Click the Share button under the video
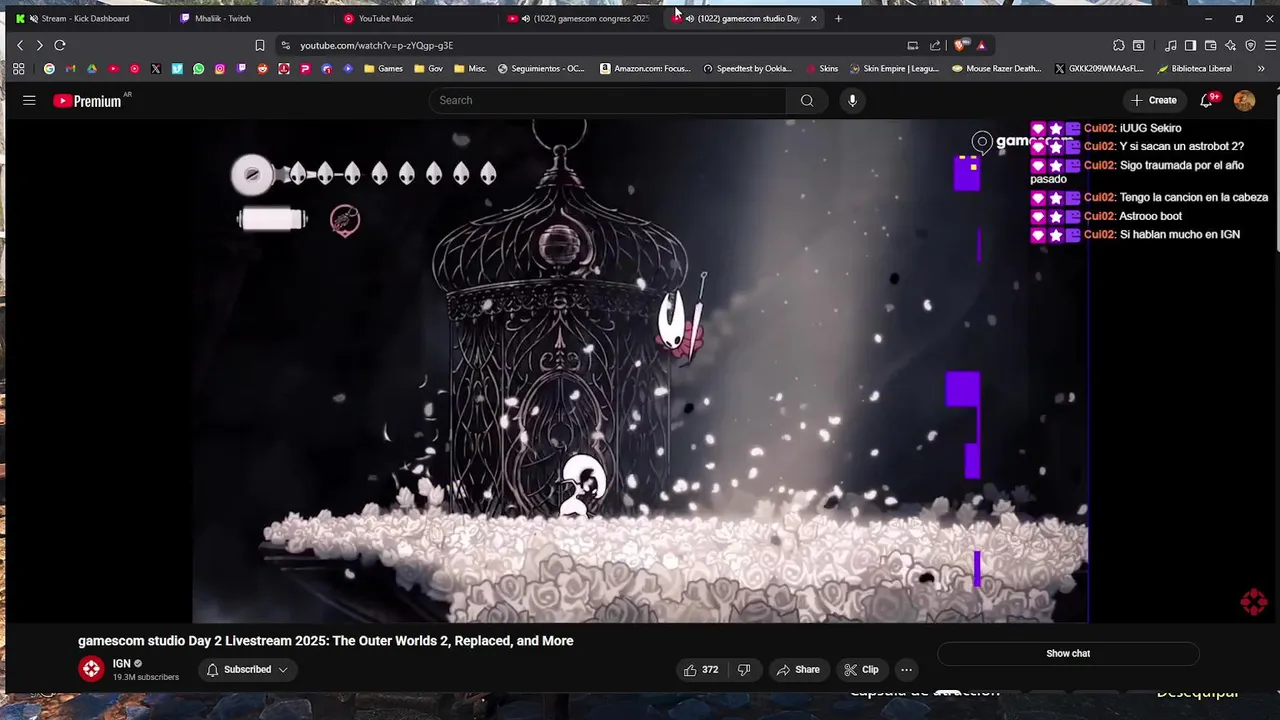 coord(798,670)
